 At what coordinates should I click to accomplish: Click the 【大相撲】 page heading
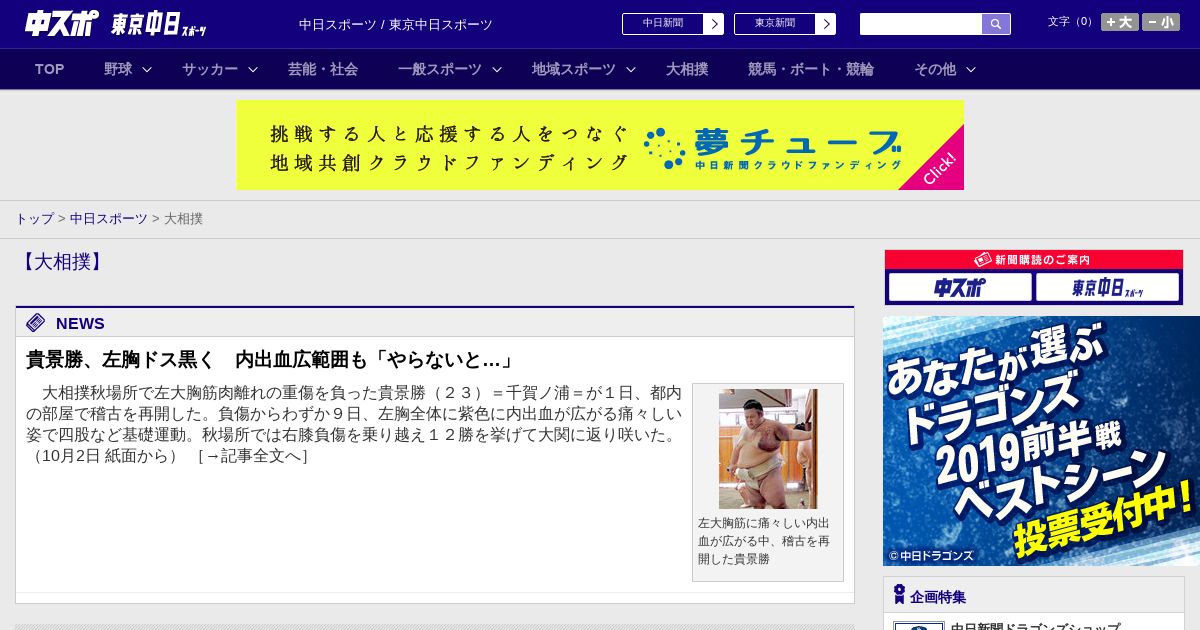(61, 262)
